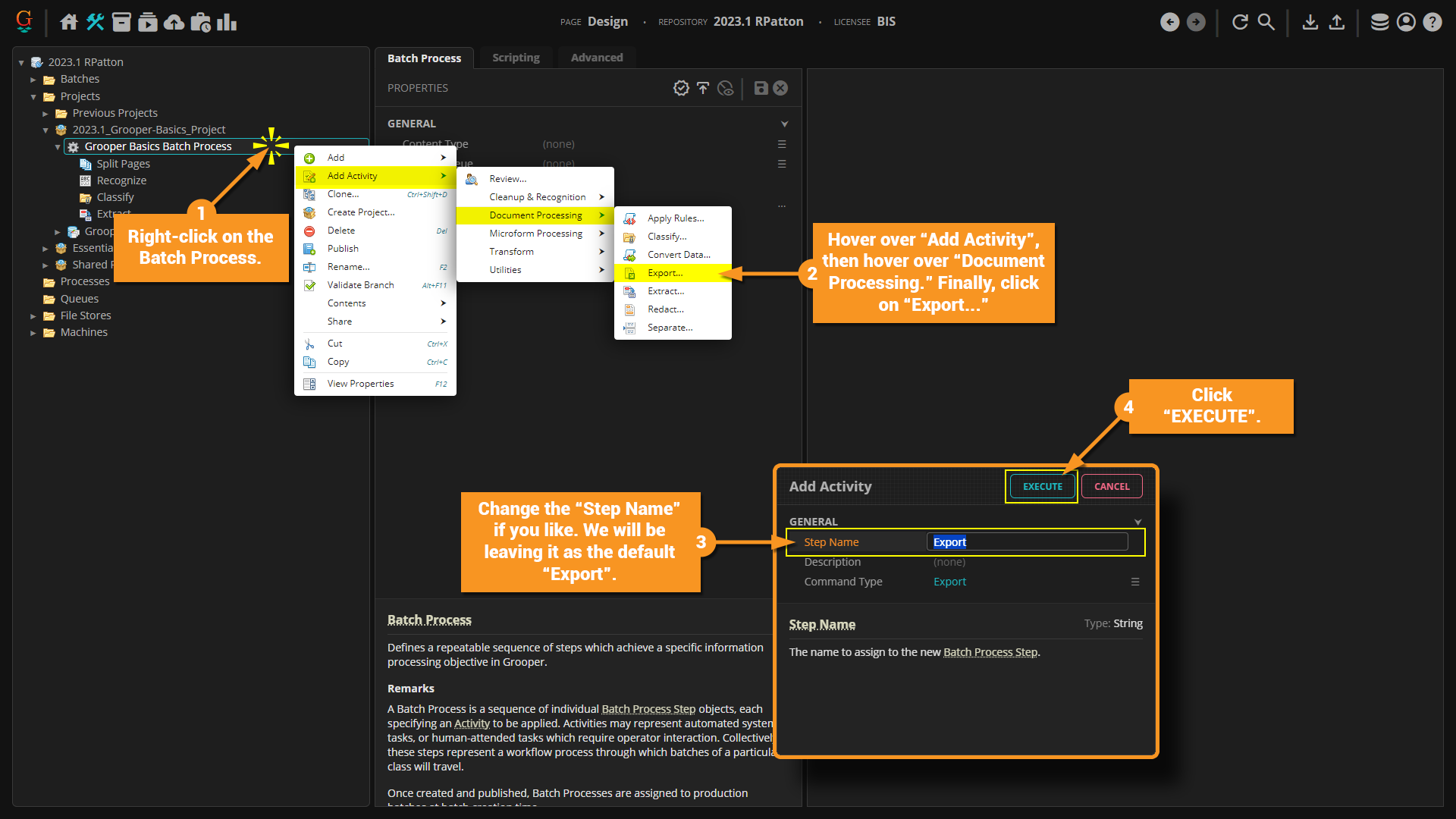Select Validate Branch in context menu
This screenshot has width=1456, height=819.
click(360, 285)
